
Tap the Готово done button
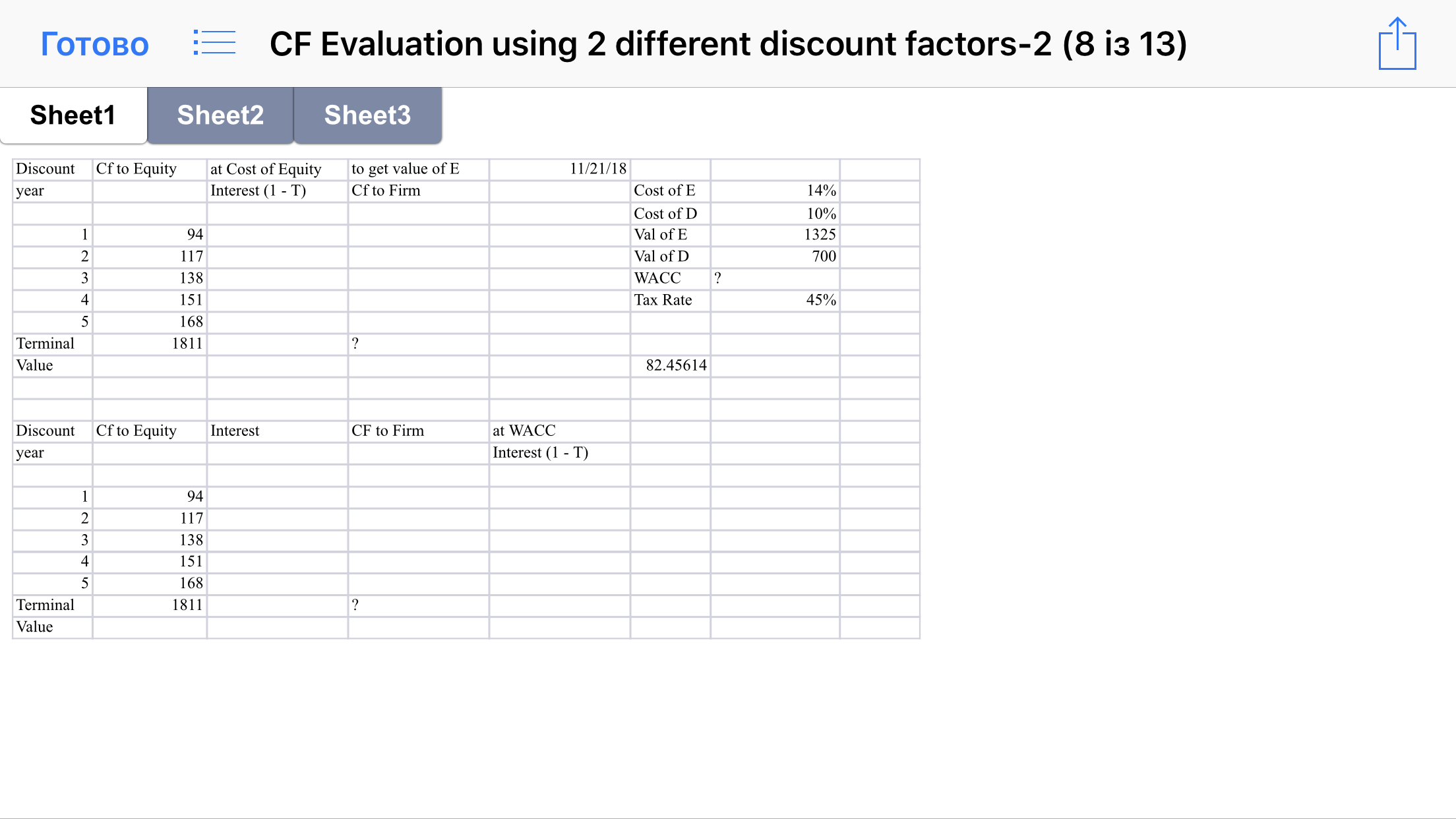point(95,44)
